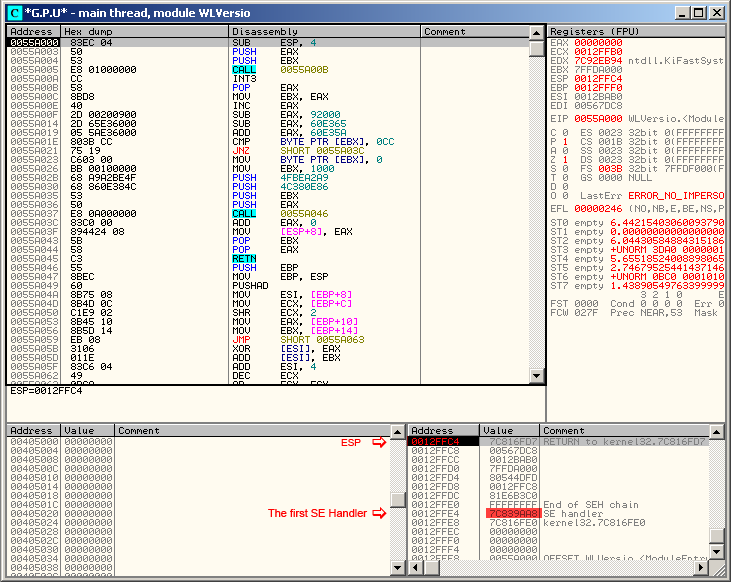The width and height of the screenshot is (731, 582).
Task: Click the dump pane scrollbar thumb
Action: click(397, 500)
